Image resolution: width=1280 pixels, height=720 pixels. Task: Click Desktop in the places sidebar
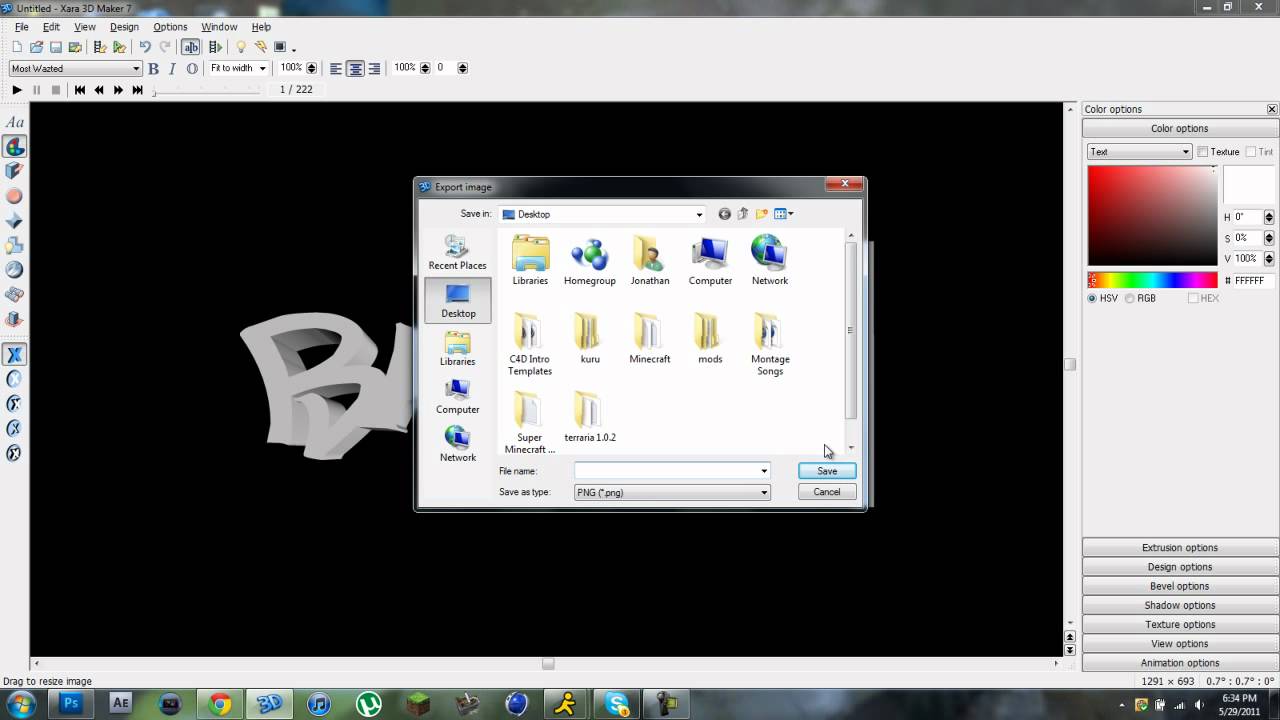point(458,300)
